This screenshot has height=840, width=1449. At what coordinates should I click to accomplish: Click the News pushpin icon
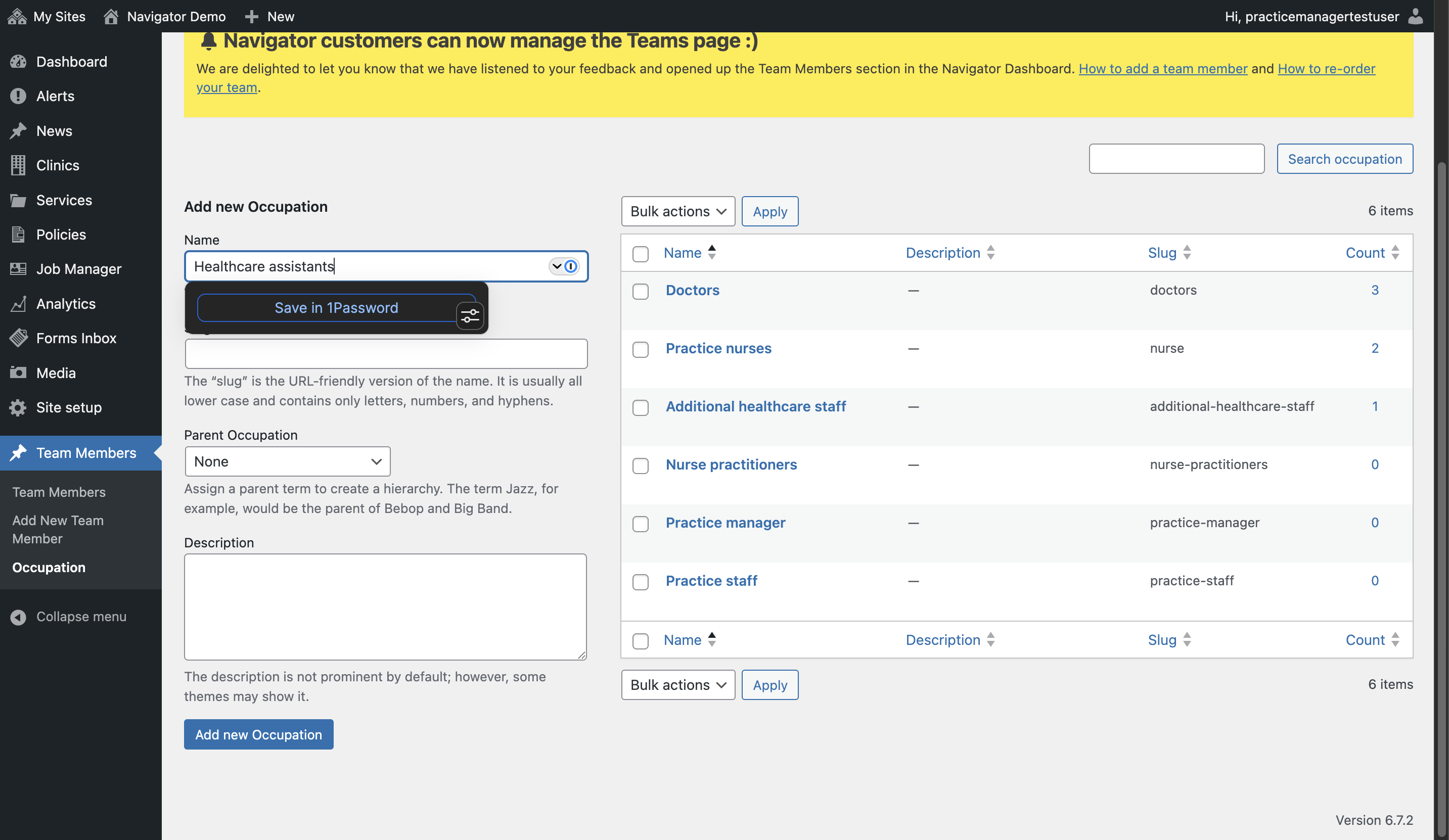18,130
